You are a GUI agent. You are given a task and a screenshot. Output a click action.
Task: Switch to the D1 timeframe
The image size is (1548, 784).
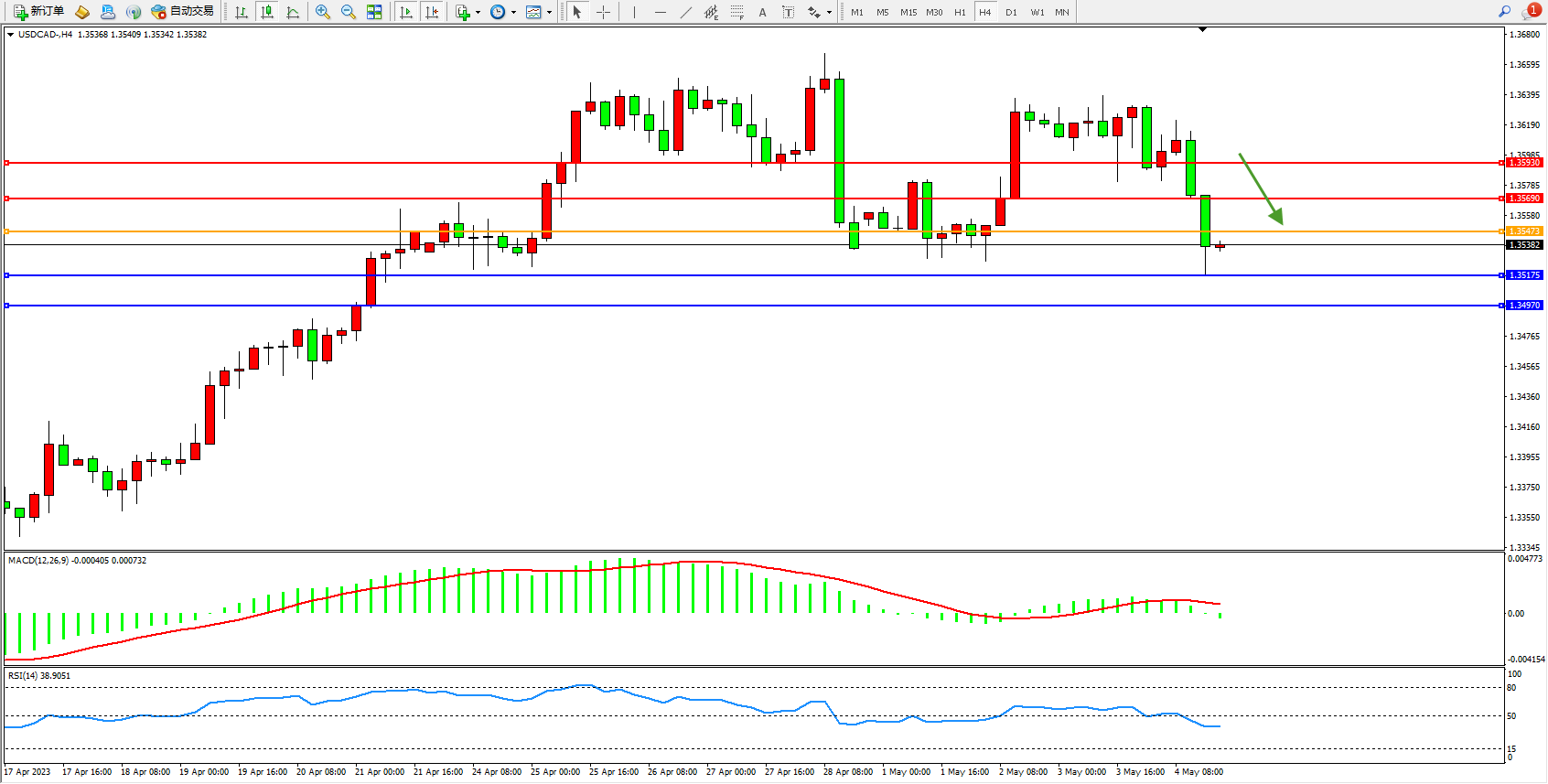1011,12
